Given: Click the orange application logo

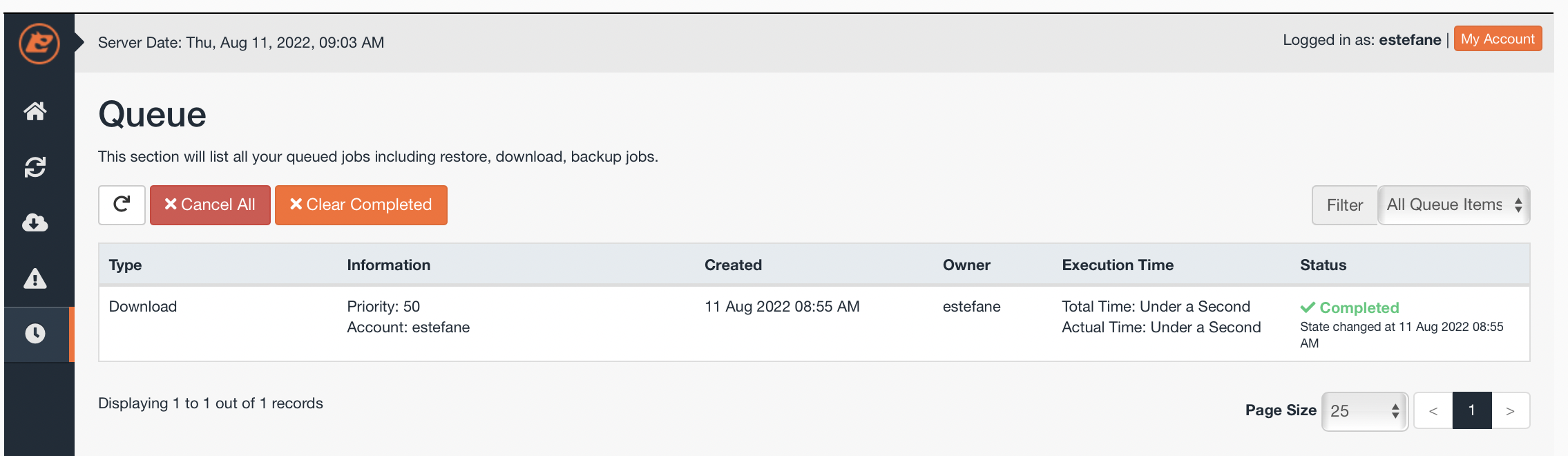Looking at the screenshot, I should point(39,43).
